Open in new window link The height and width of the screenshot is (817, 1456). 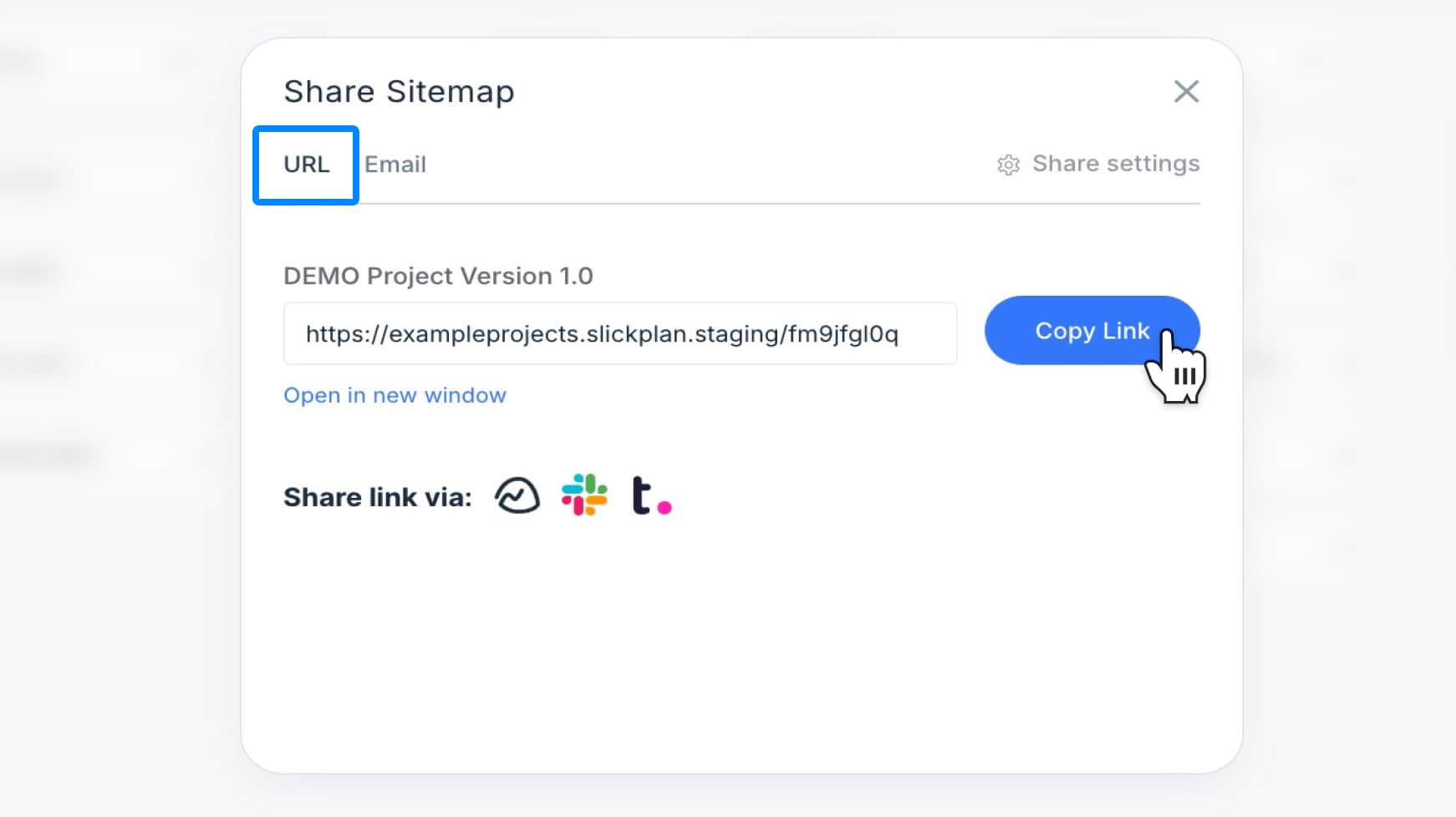(x=395, y=395)
